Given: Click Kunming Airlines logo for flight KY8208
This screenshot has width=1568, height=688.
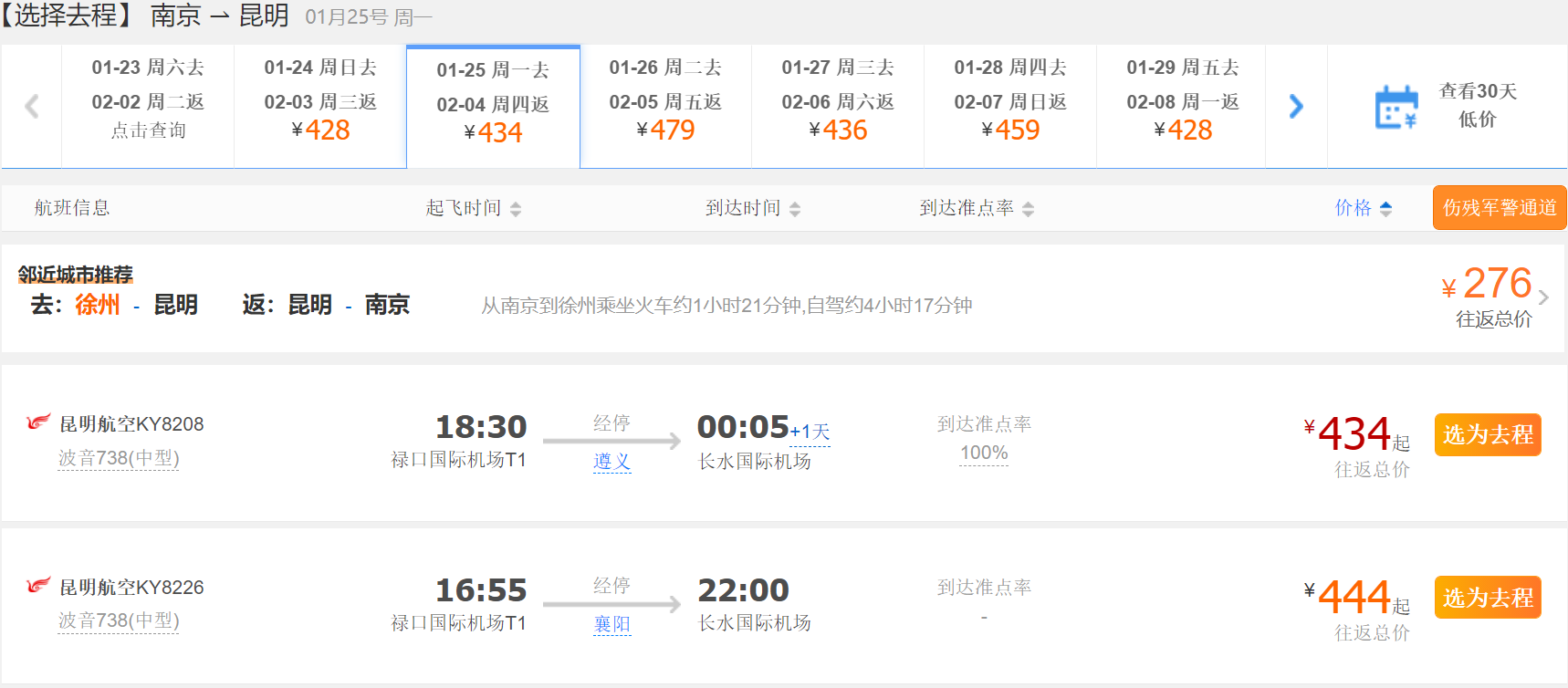Looking at the screenshot, I should (x=38, y=422).
